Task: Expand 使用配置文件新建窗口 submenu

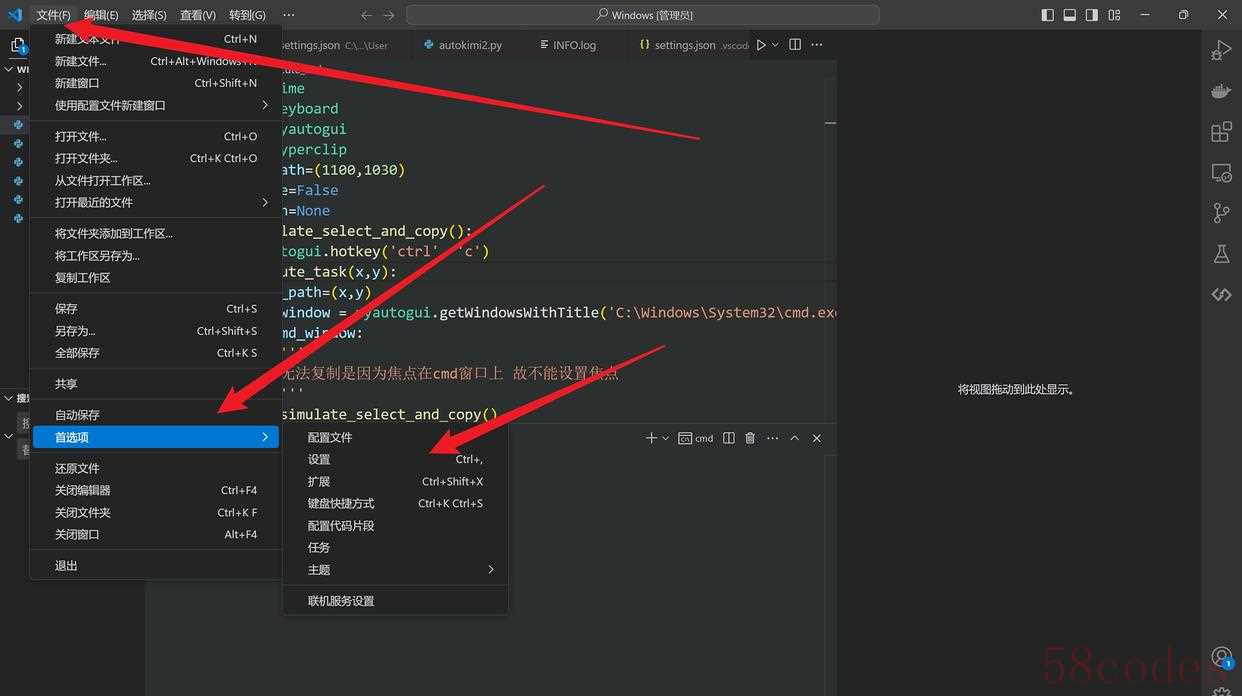Action: pos(156,106)
